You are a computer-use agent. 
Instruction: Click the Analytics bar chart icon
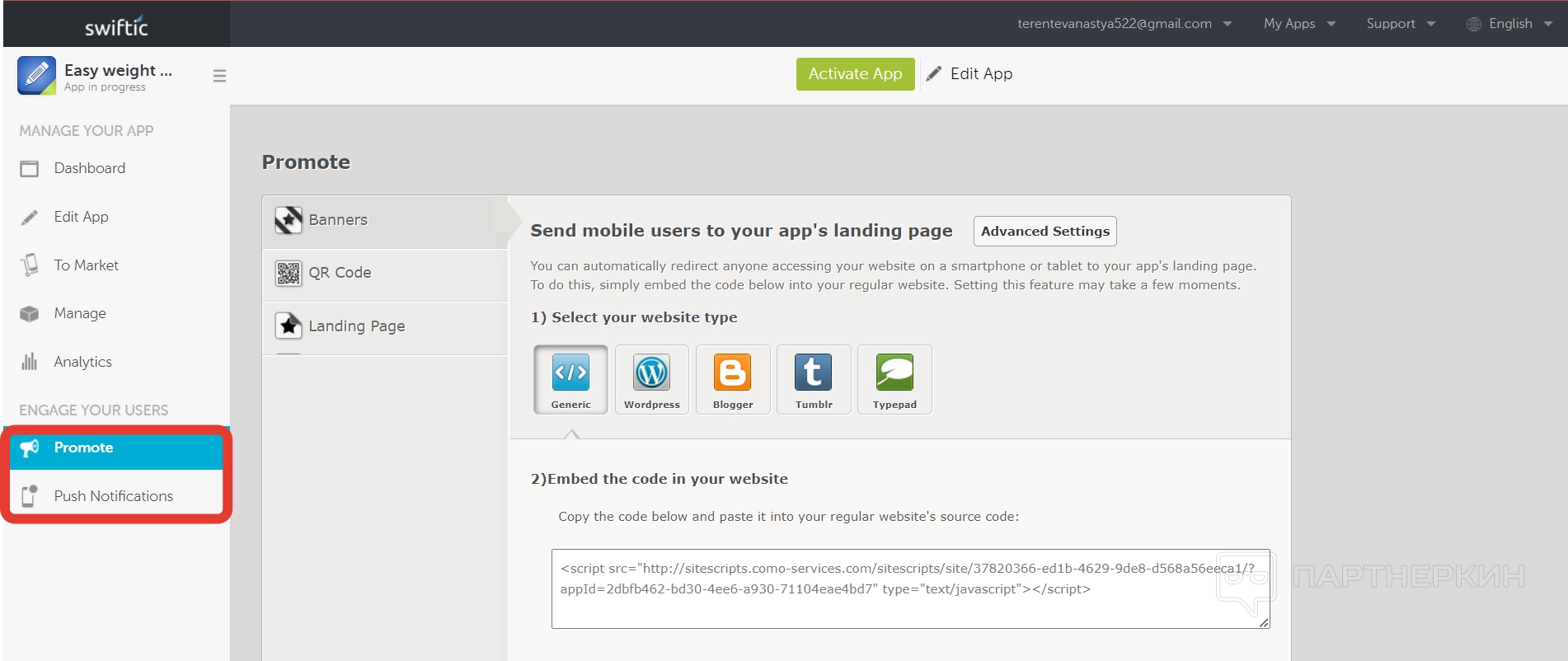point(30,362)
